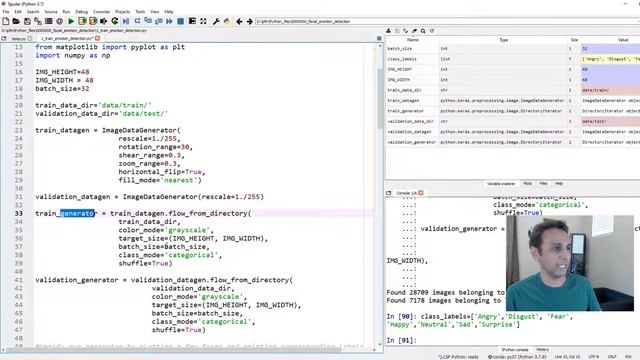Import data icon in Variable explorer
640x360 pixels.
[388, 31]
